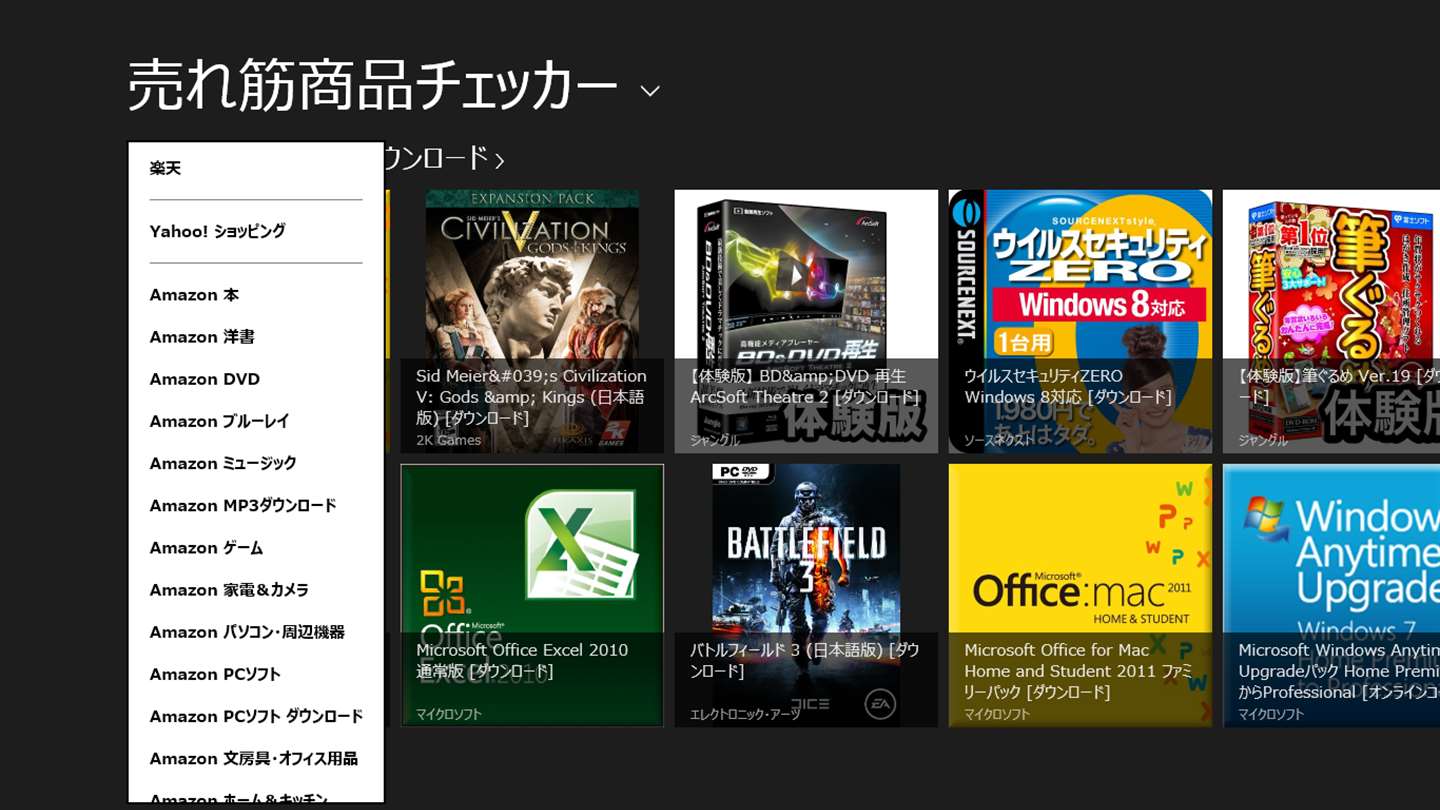Select Amazon PCソフト ダウンロード entry
Screen dimensions: 1440x810
[256, 716]
